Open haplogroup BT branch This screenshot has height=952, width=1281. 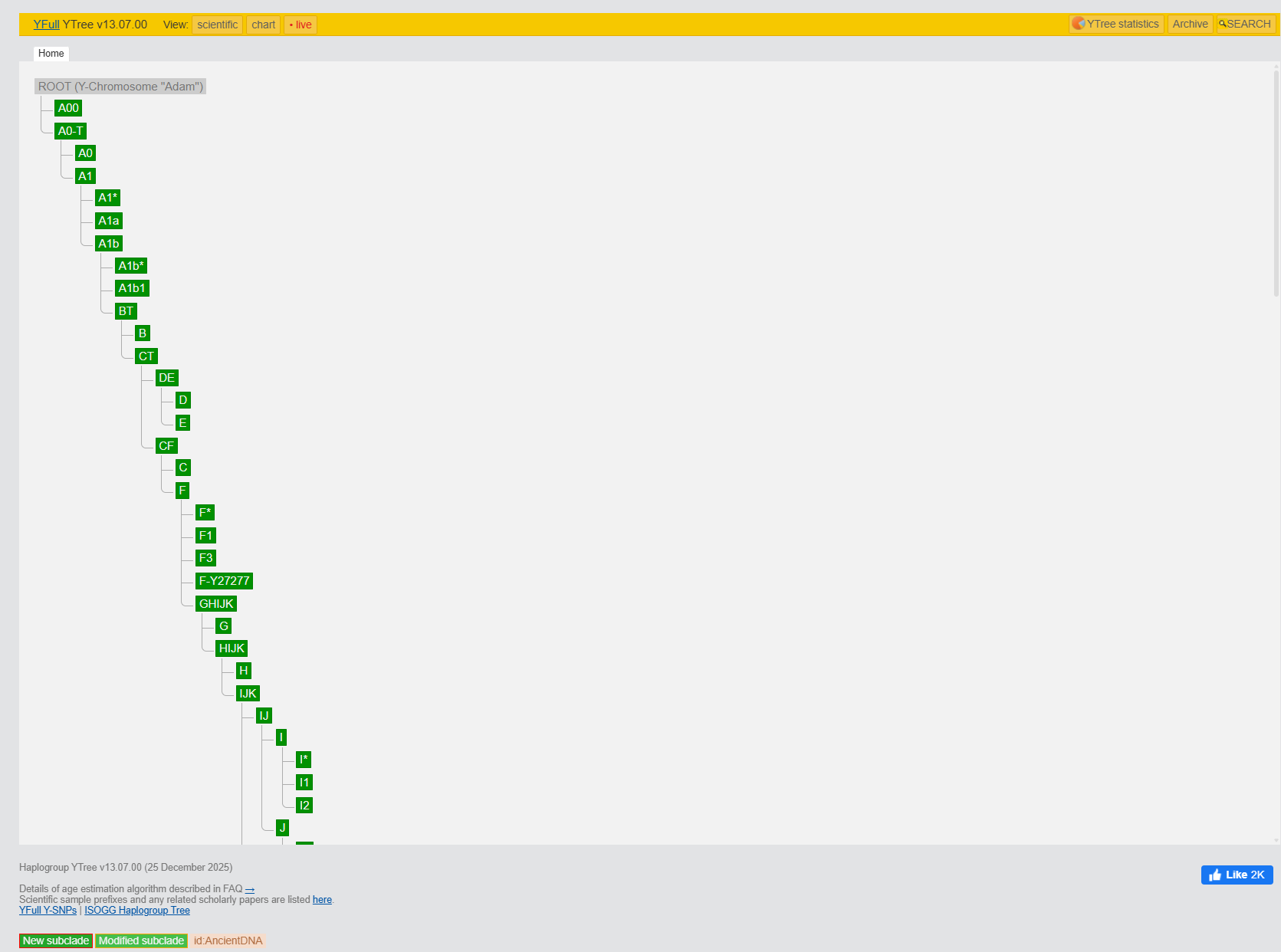click(x=126, y=311)
